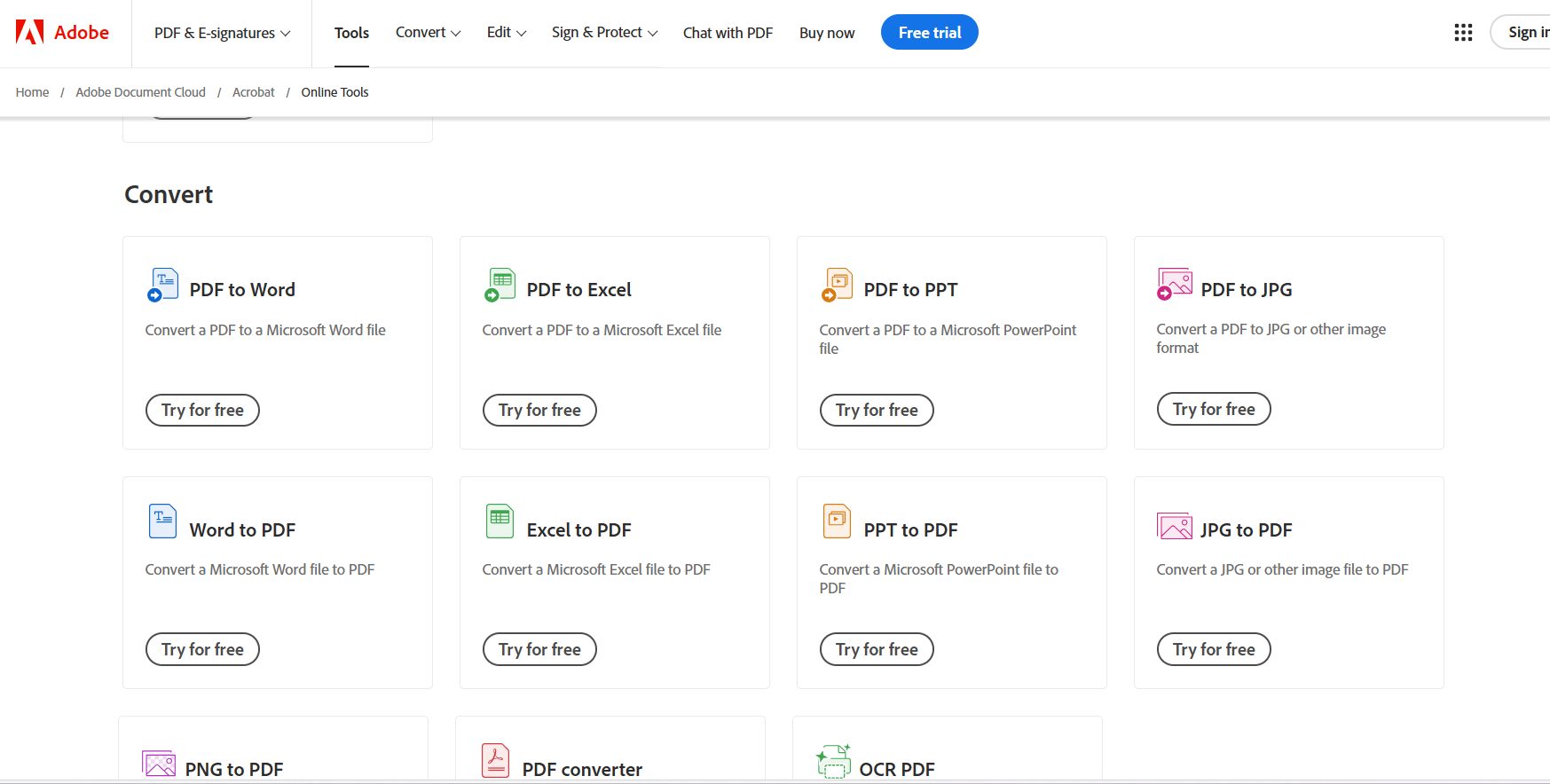Click the PDF to PPT title
Image resolution: width=1550 pixels, height=784 pixels.
910,290
